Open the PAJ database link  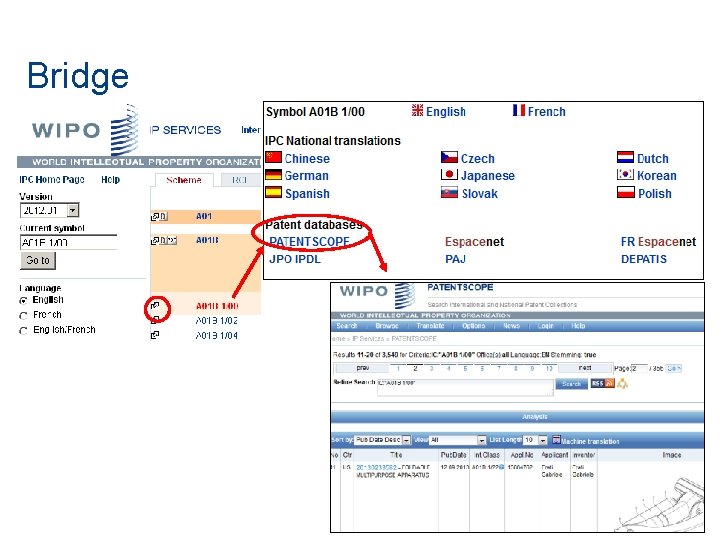pos(455,259)
